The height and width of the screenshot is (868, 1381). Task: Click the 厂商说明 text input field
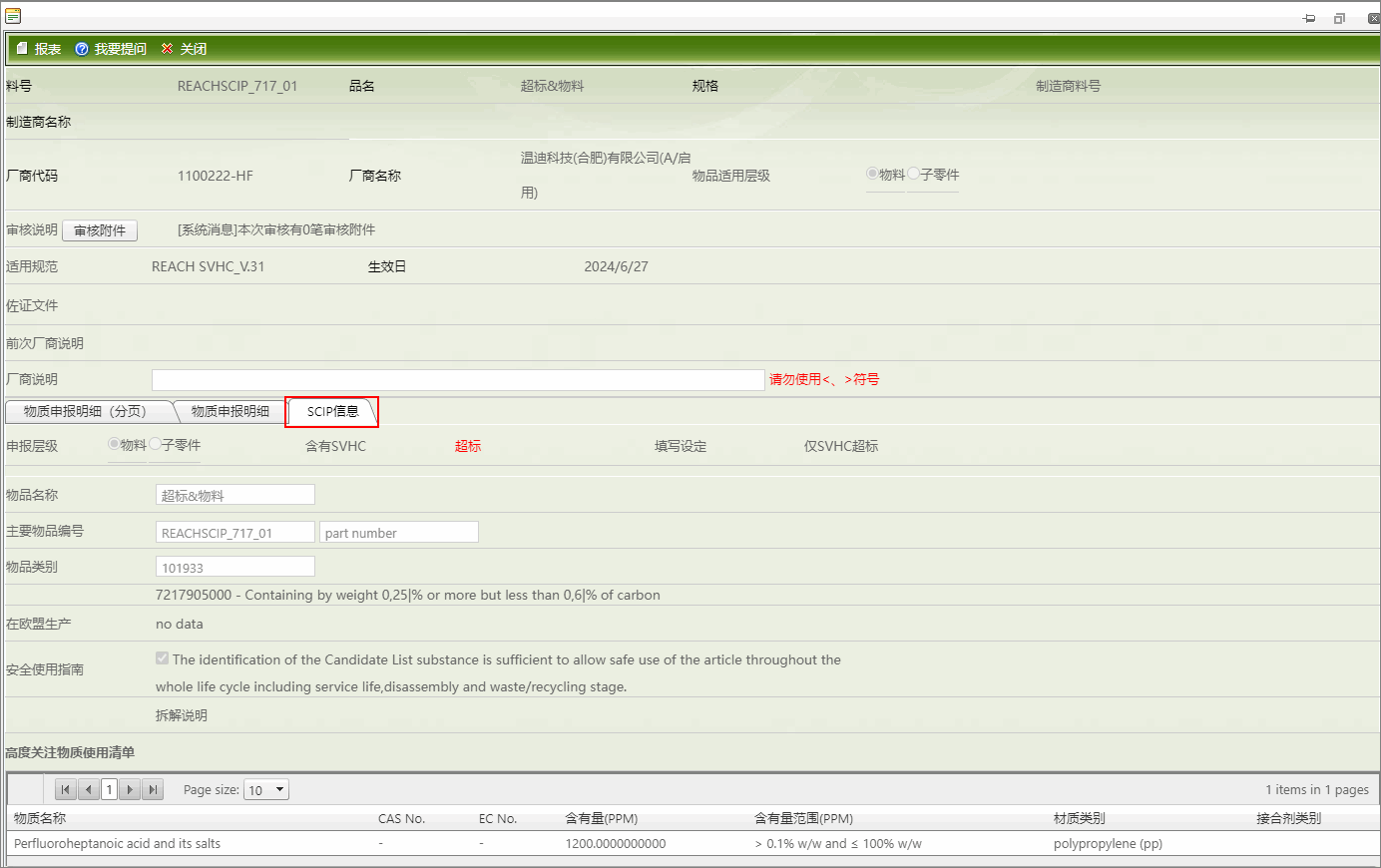(458, 379)
